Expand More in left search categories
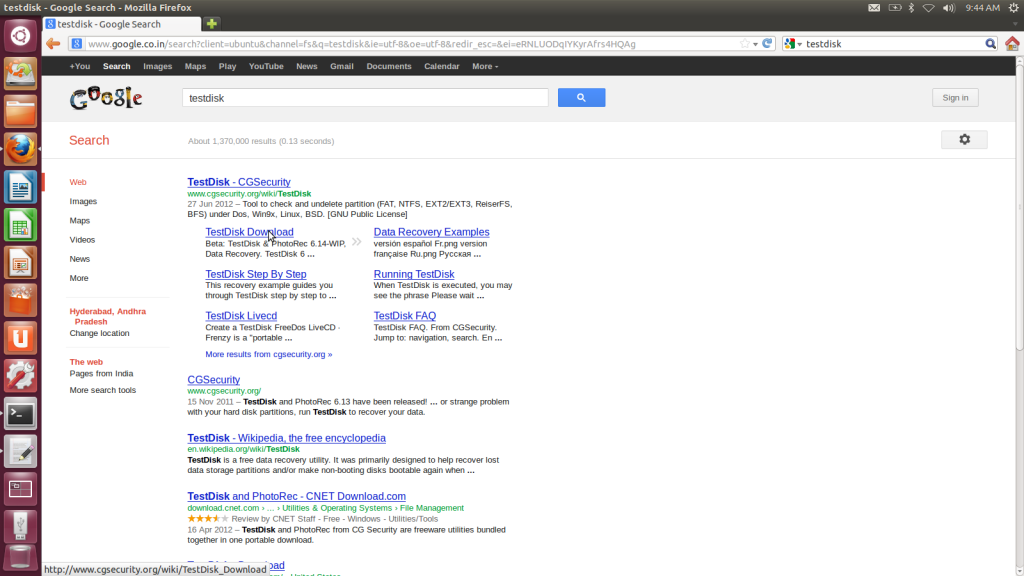Viewport: 1024px width, 576px height. [x=79, y=278]
